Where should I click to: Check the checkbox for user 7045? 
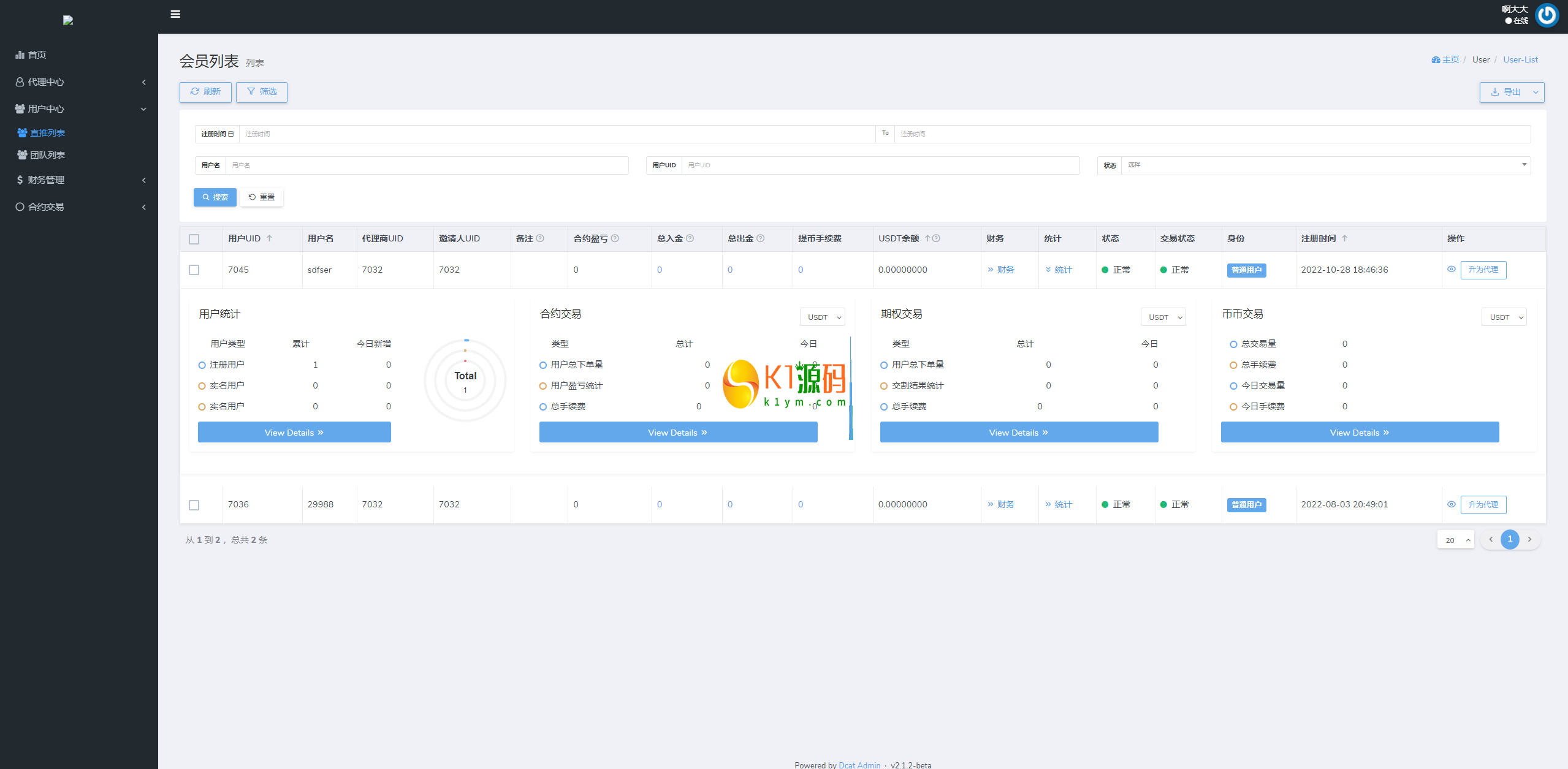194,270
